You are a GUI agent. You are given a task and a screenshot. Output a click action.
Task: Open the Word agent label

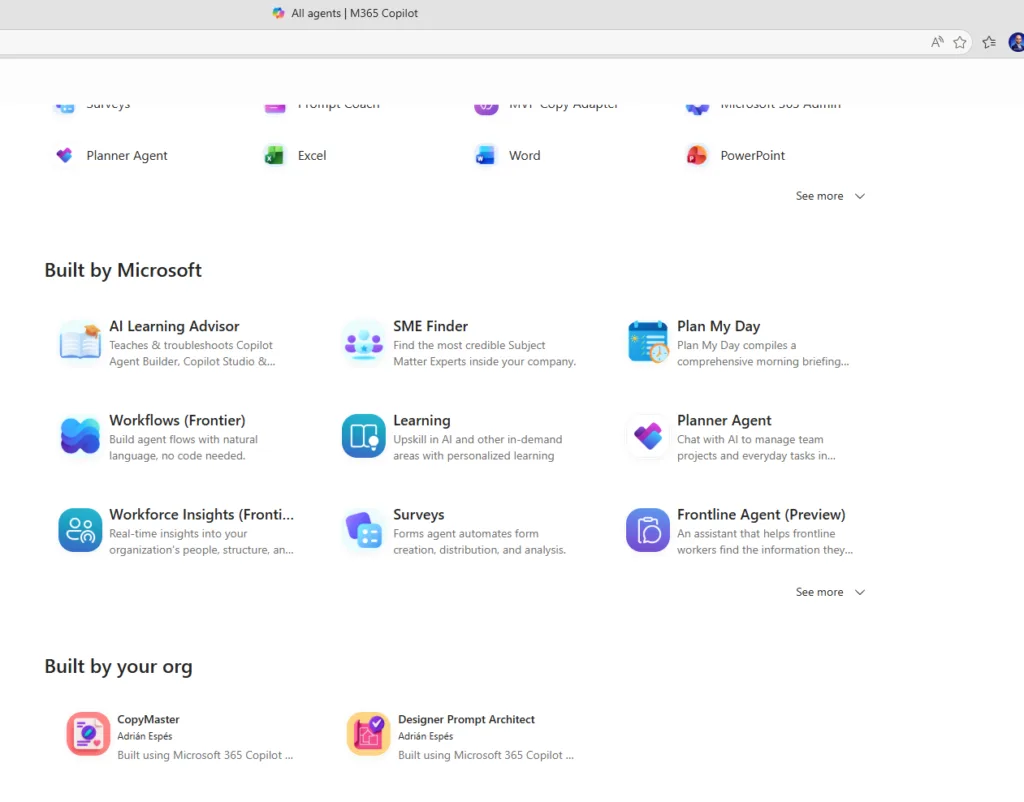(524, 155)
